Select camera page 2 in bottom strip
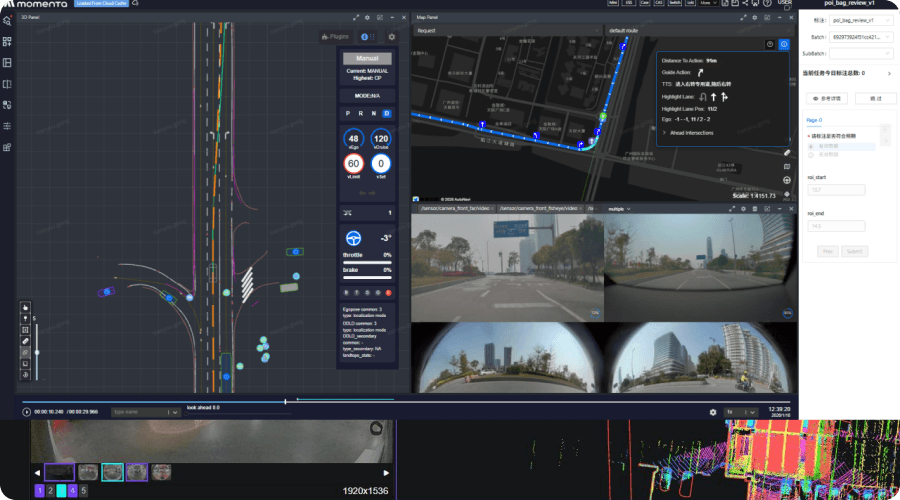The image size is (900, 500). point(51,491)
